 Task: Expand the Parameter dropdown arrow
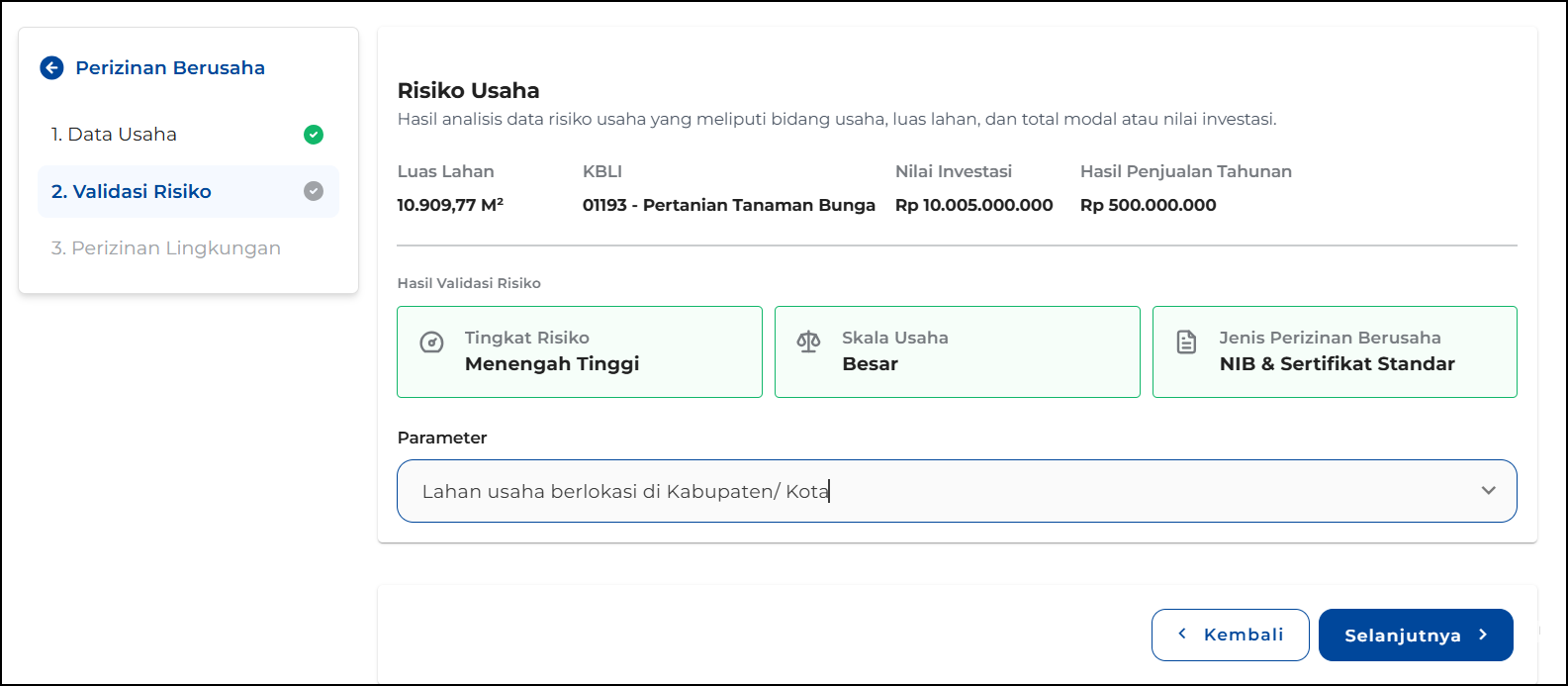pyautogui.click(x=1488, y=491)
